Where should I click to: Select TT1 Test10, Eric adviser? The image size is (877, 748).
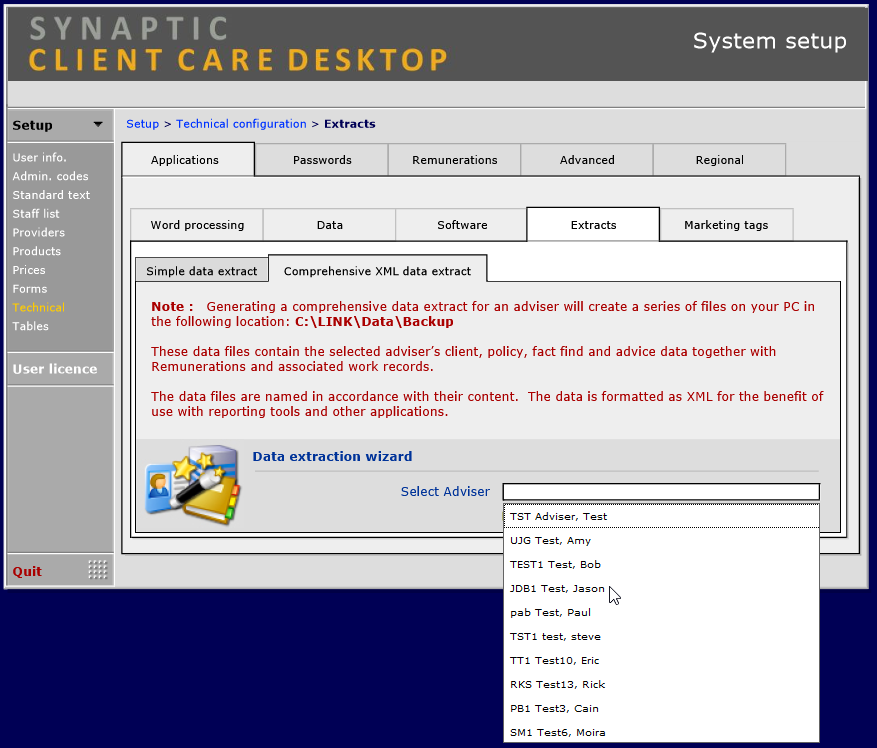[x=661, y=661]
